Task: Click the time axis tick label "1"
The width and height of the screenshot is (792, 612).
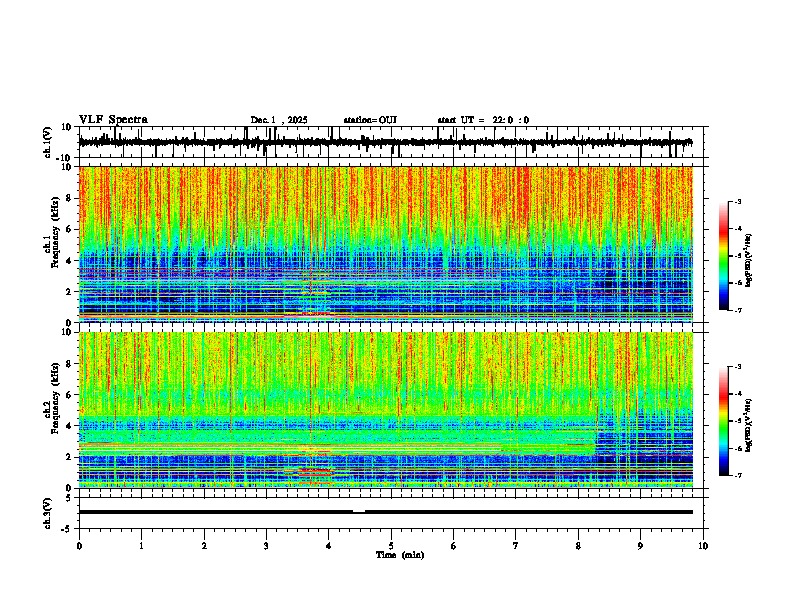Action: pos(141,546)
